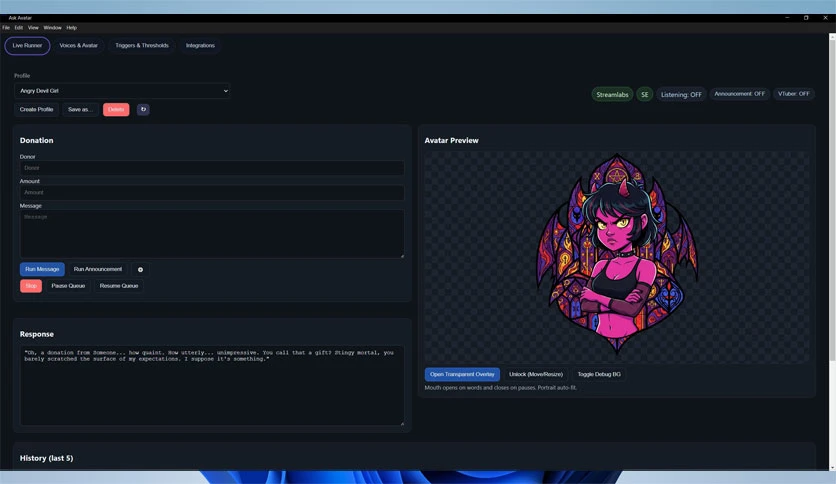Open the Edit menu
This screenshot has width=836, height=484.
point(19,28)
